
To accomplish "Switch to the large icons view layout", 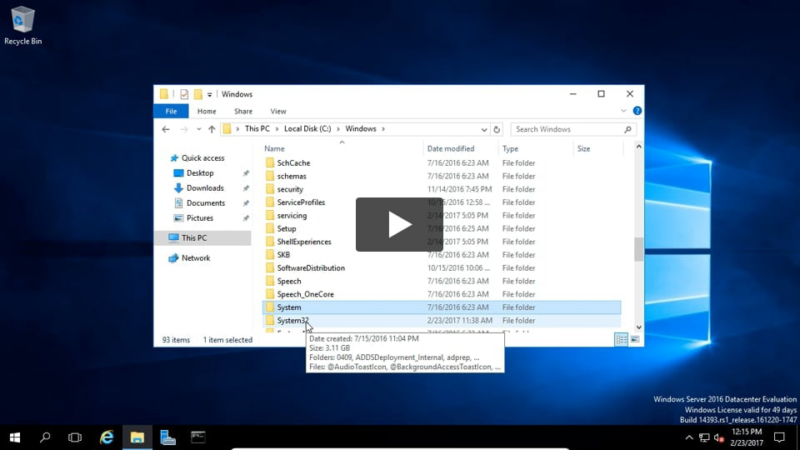I will click(634, 340).
